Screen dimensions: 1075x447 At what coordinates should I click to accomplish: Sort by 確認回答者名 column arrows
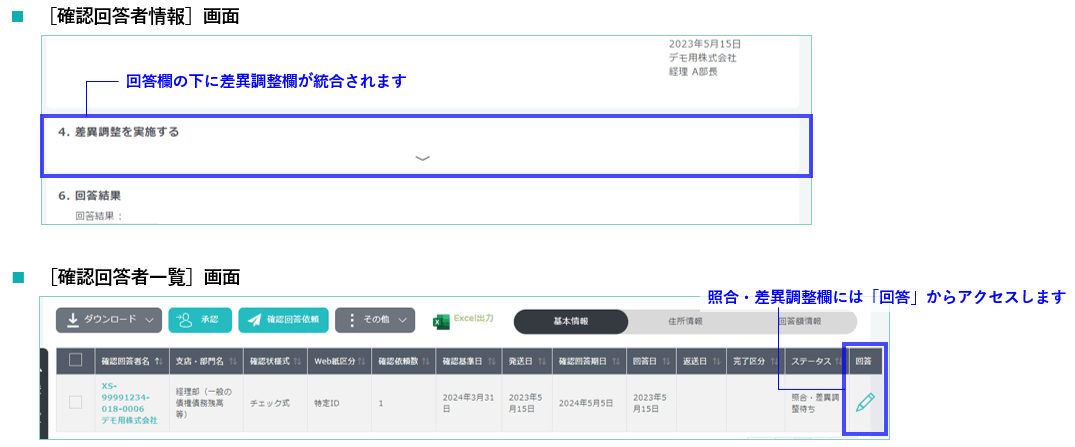point(156,360)
